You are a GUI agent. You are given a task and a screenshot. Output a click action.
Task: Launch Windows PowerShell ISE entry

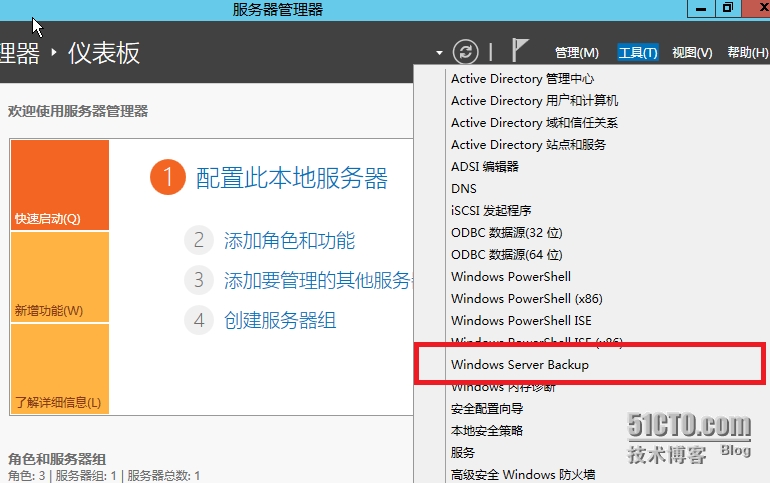(521, 321)
